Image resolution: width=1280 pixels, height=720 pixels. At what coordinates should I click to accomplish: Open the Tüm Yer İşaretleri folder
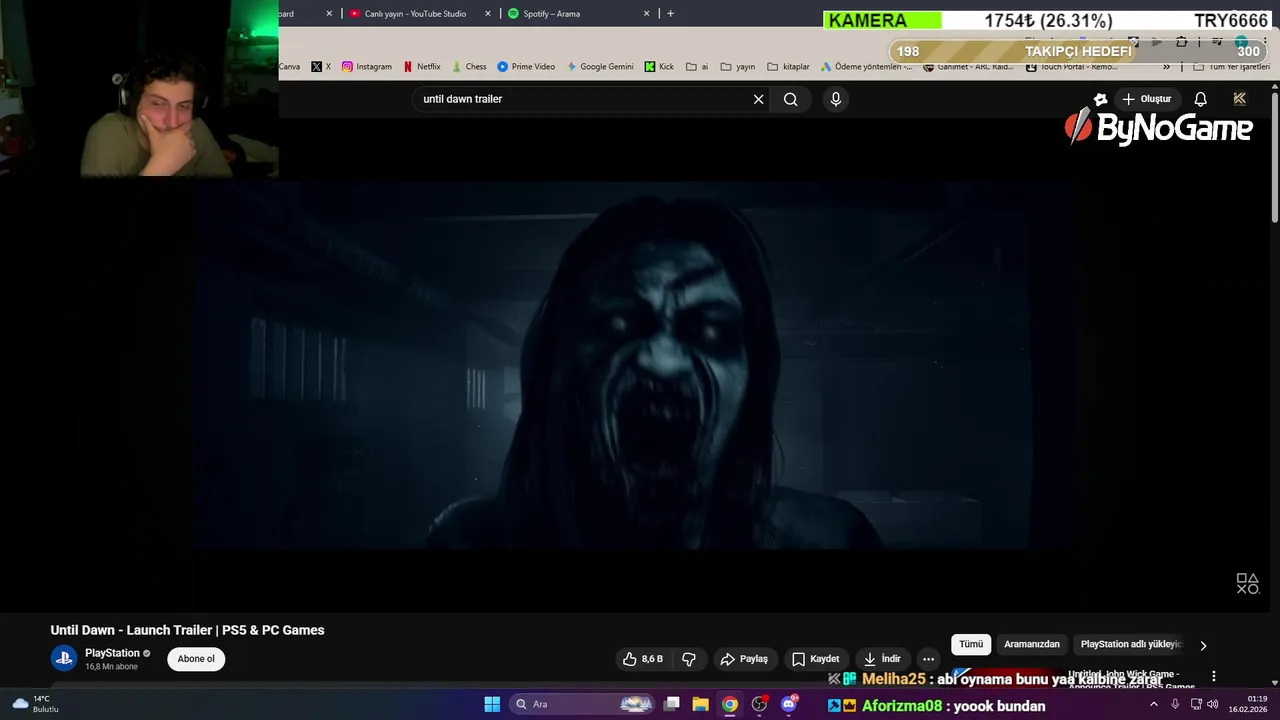[1231, 67]
